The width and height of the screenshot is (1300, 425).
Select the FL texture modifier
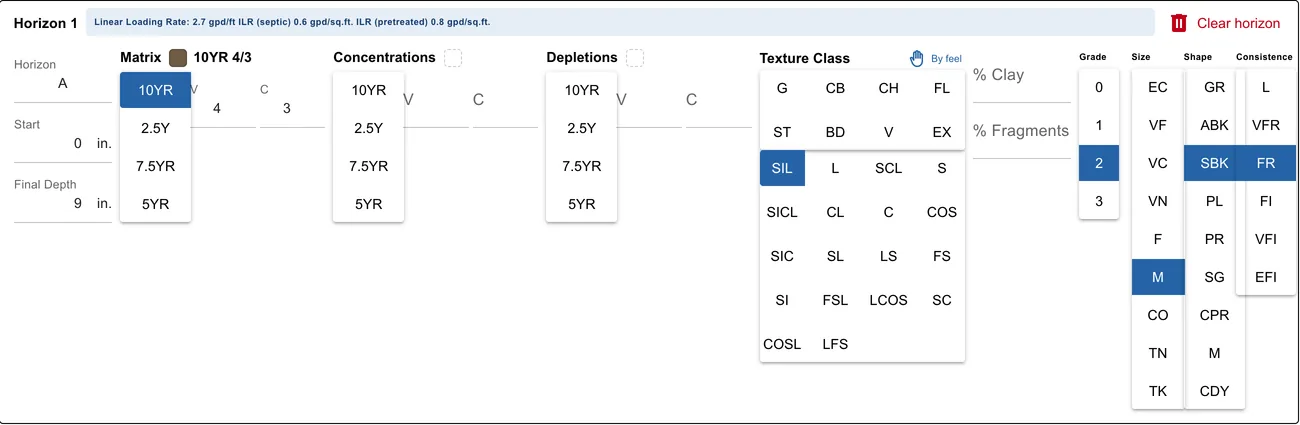942,88
